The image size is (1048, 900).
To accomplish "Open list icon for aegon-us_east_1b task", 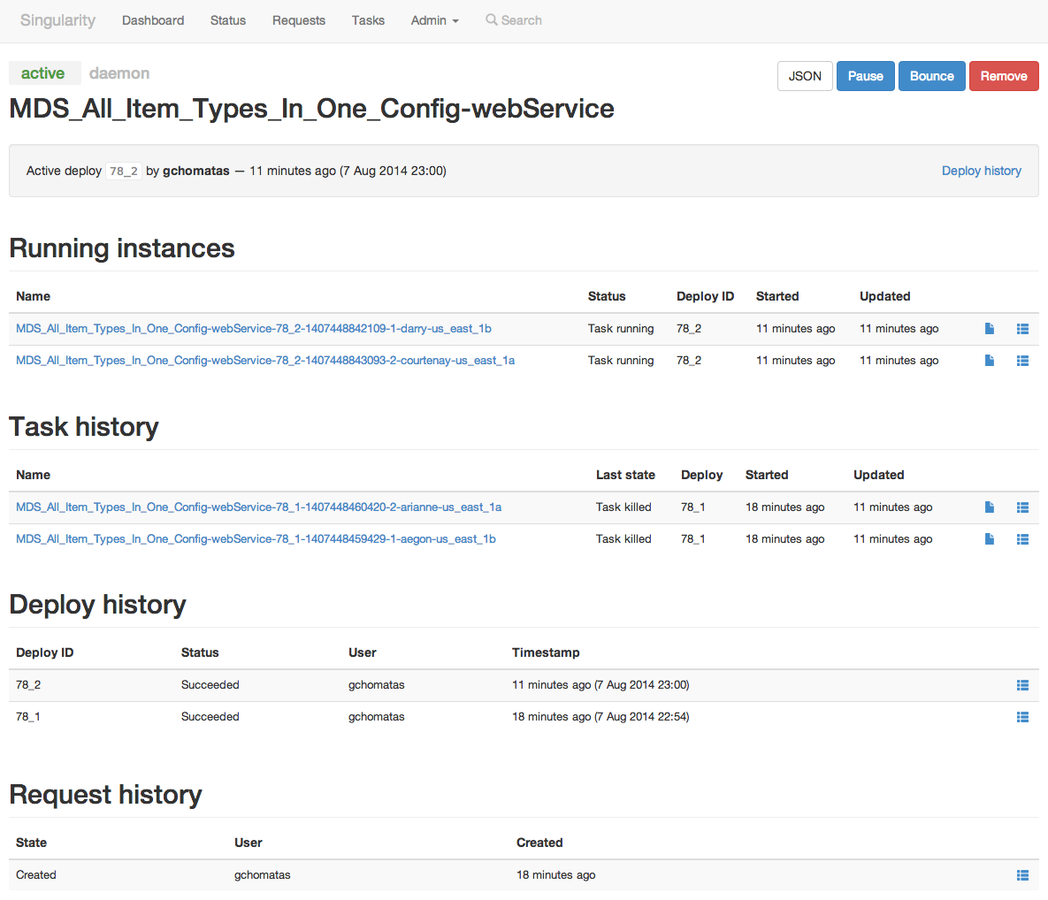I will click(x=1023, y=539).
